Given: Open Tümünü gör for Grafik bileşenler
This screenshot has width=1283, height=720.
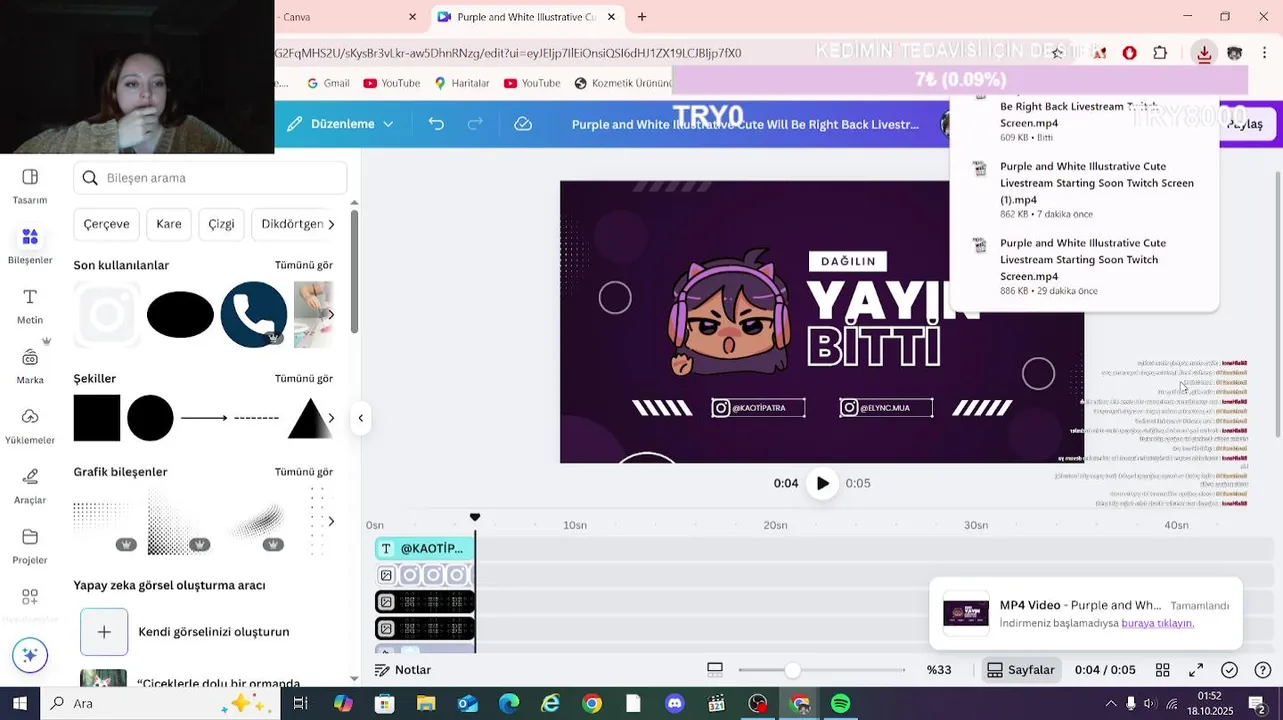Looking at the screenshot, I should (304, 472).
